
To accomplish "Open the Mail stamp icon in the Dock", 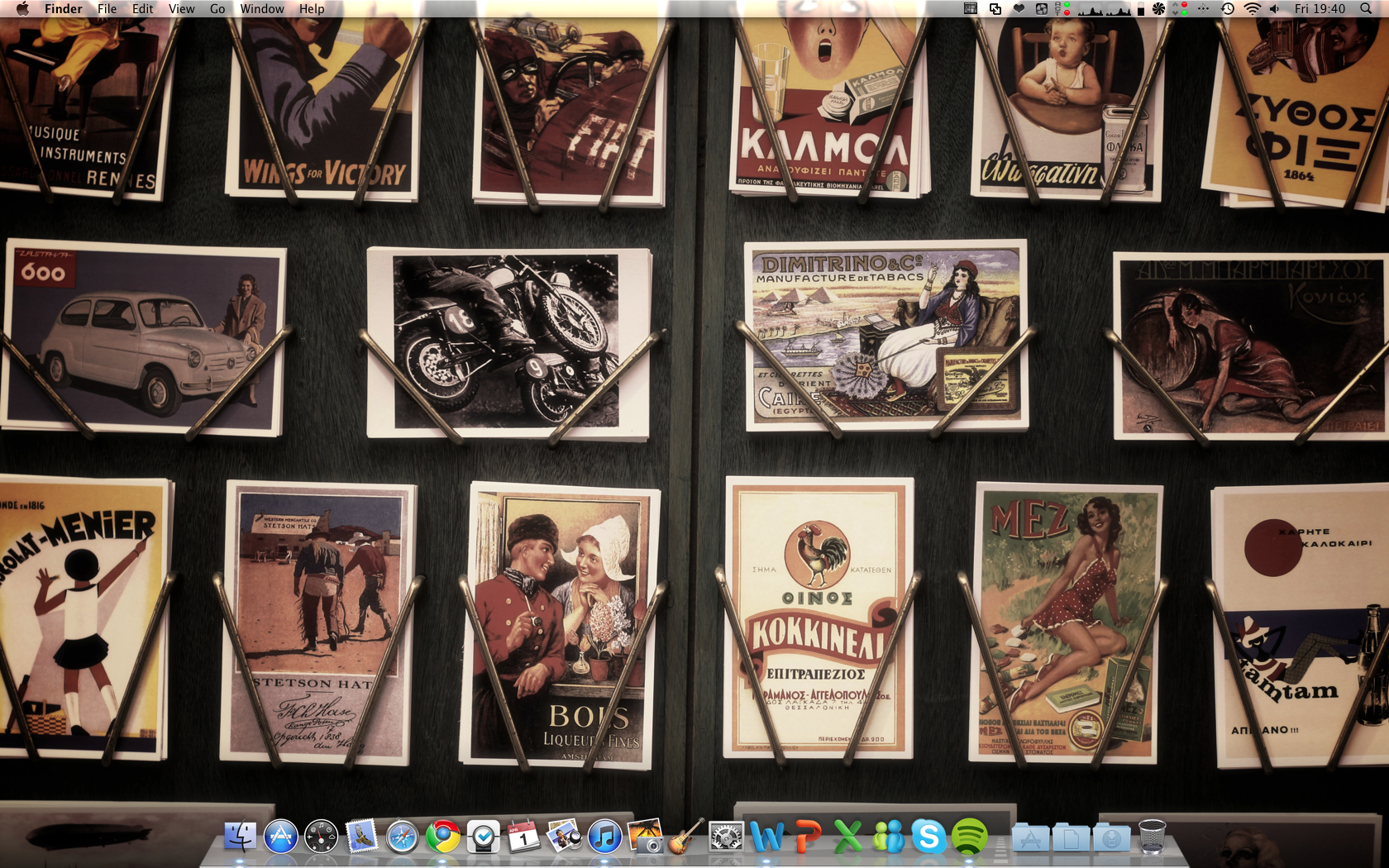I will 361,837.
